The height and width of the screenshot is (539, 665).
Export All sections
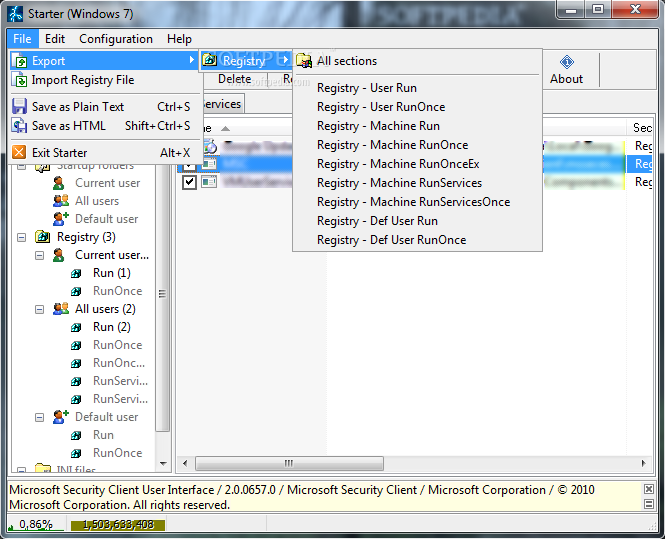417,61
